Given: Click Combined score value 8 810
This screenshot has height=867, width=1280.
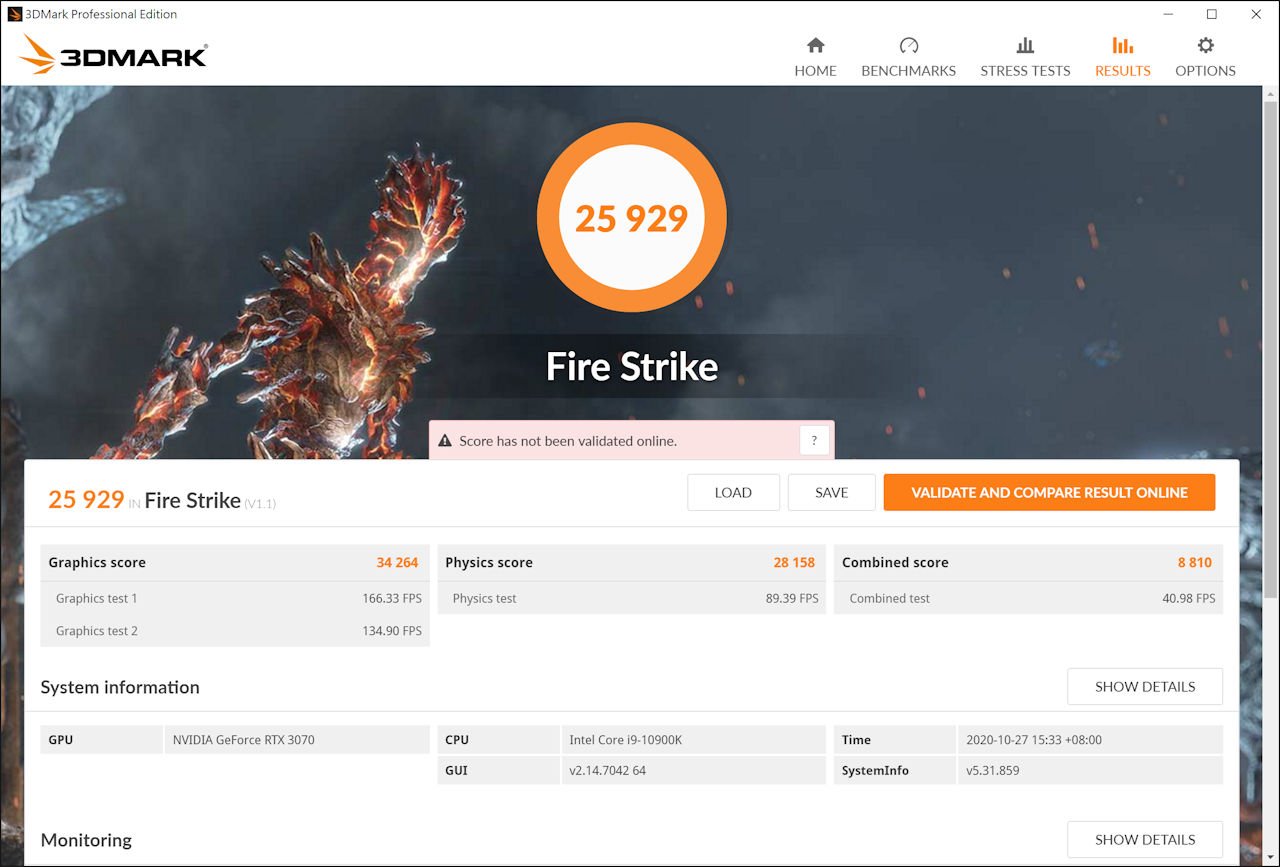Looking at the screenshot, I should [1194, 562].
